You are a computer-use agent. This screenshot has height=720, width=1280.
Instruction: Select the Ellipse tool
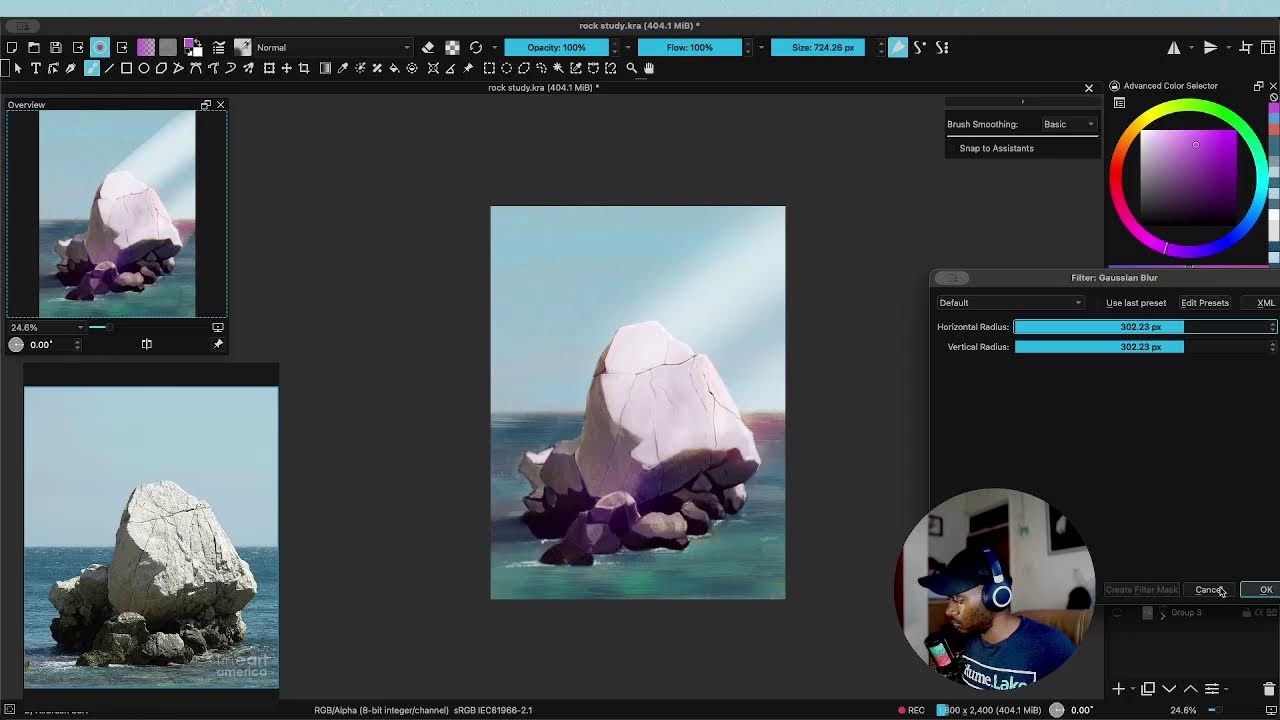click(x=144, y=68)
